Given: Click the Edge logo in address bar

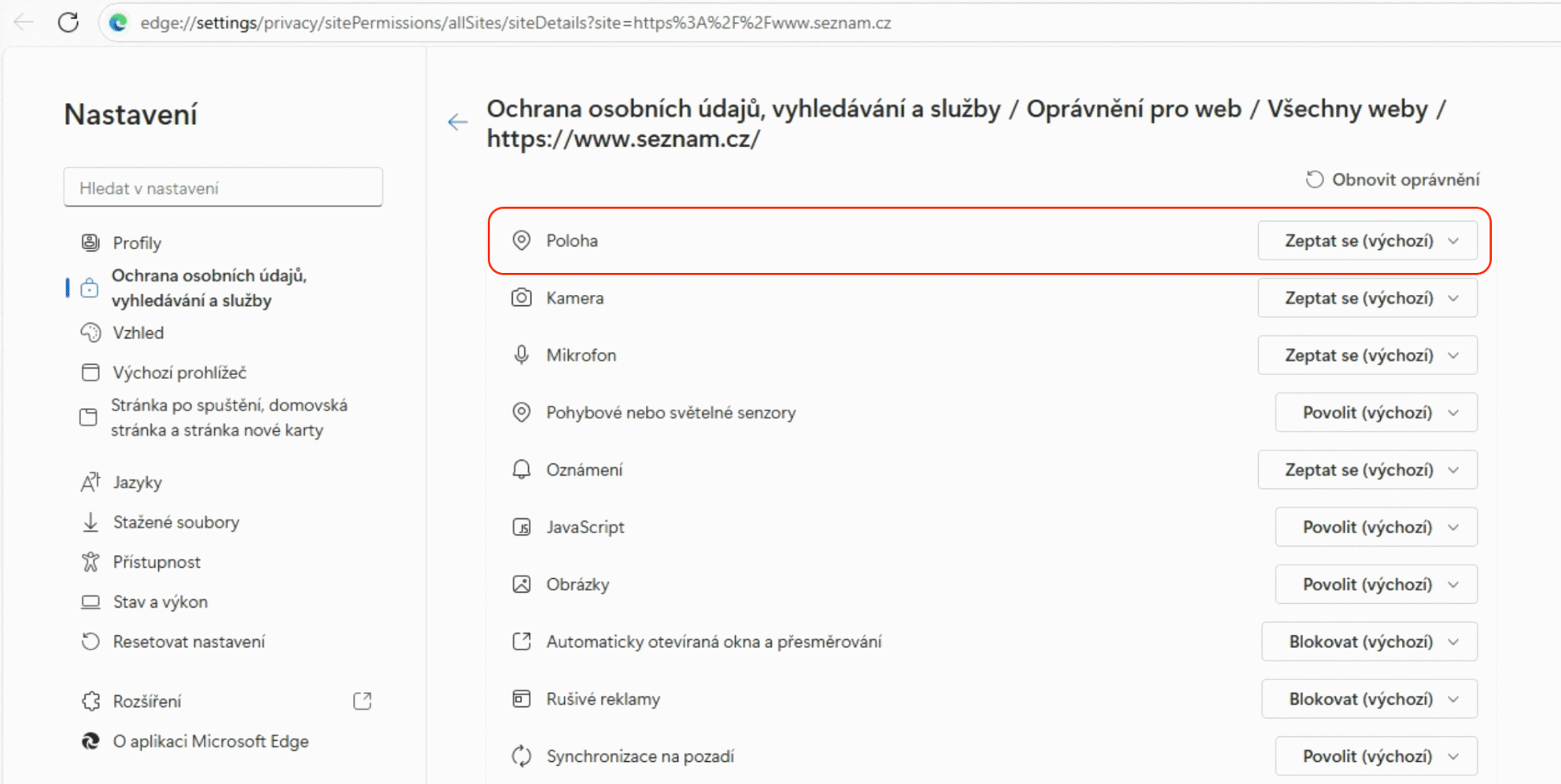Looking at the screenshot, I should click(x=119, y=23).
